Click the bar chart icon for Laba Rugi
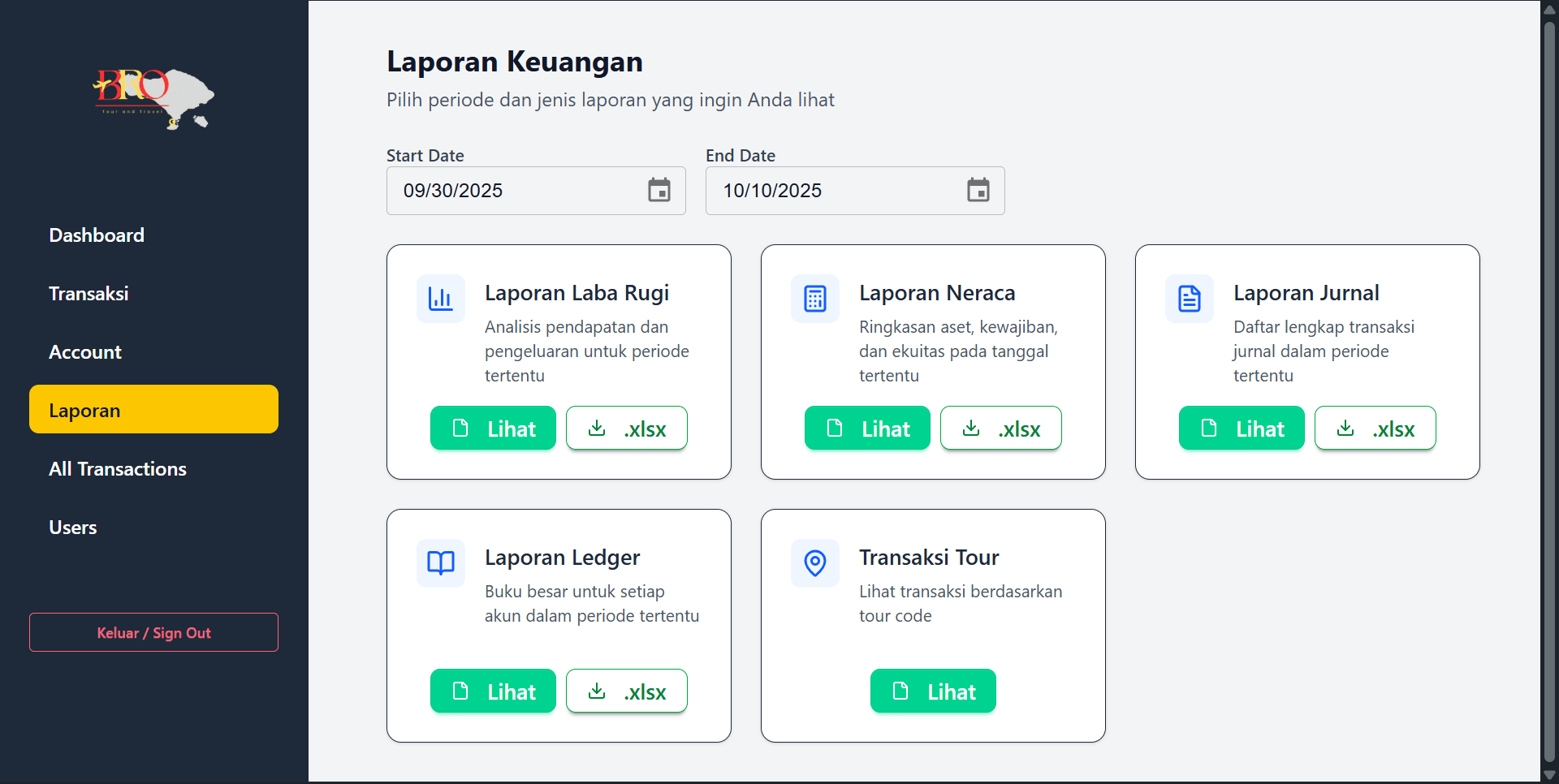The image size is (1559, 784). [441, 299]
